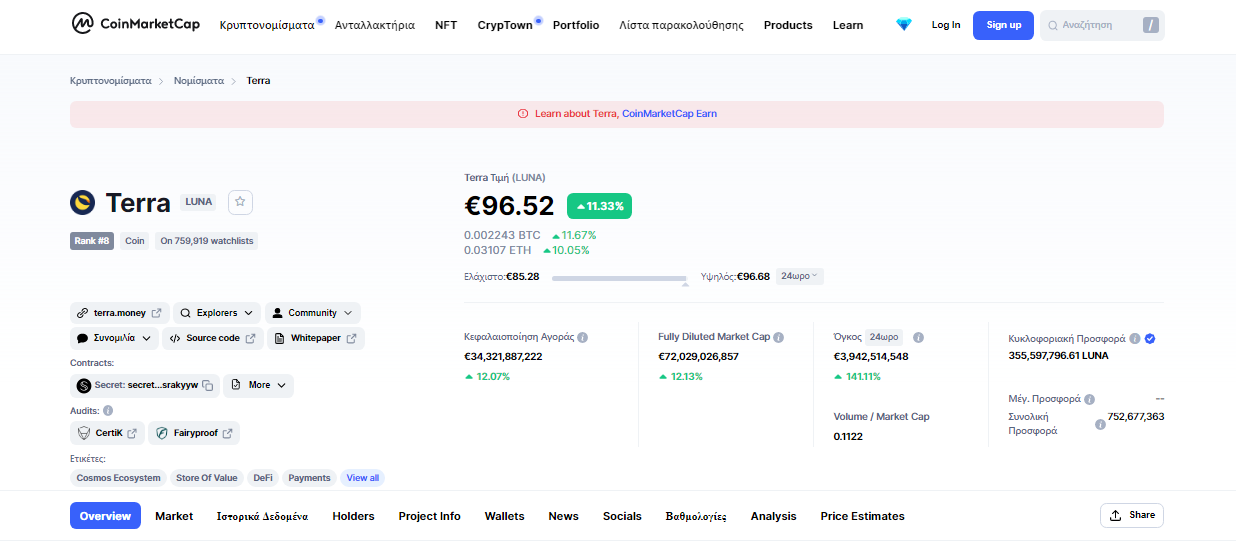
Task: Open the Community dropdown
Action: (x=312, y=313)
